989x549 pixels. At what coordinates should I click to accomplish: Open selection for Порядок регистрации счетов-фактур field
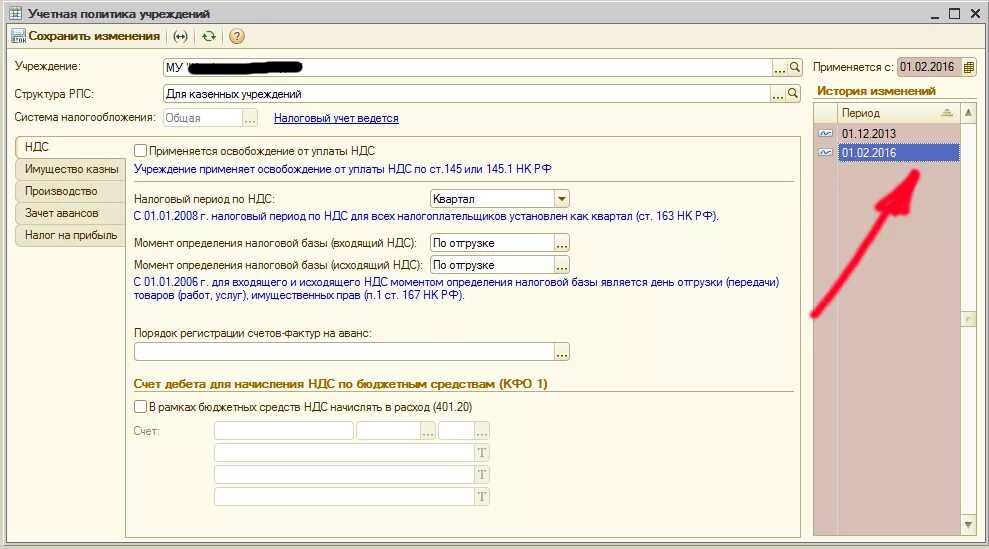562,351
